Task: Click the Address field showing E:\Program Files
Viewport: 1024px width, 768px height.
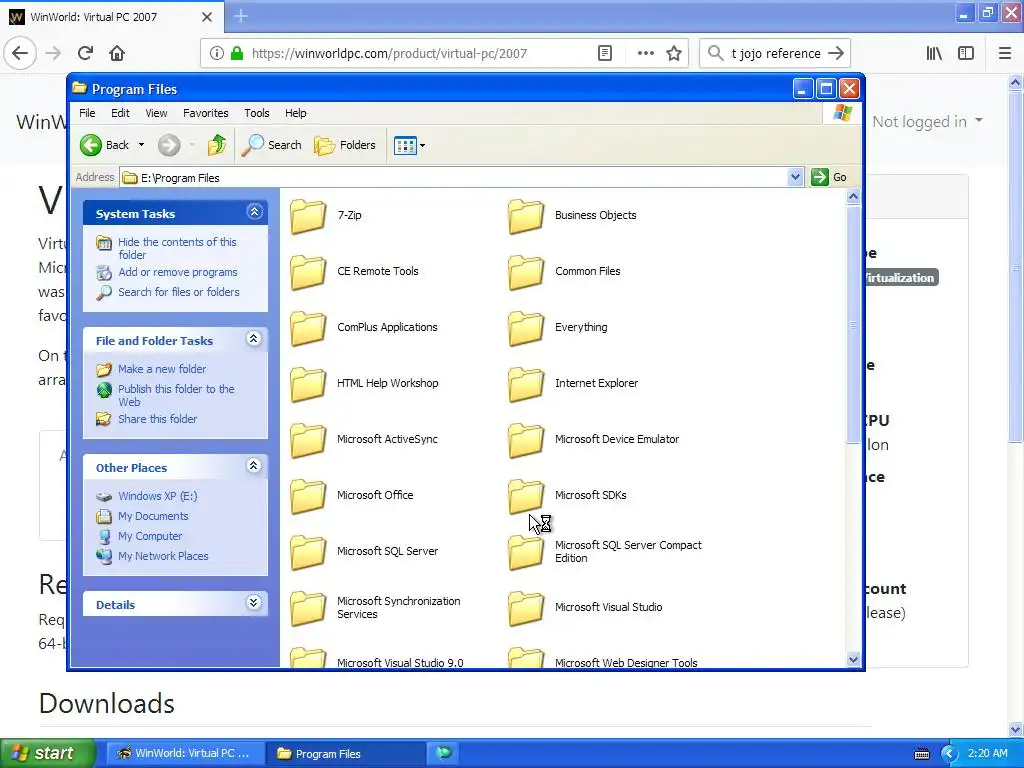Action: [455, 178]
